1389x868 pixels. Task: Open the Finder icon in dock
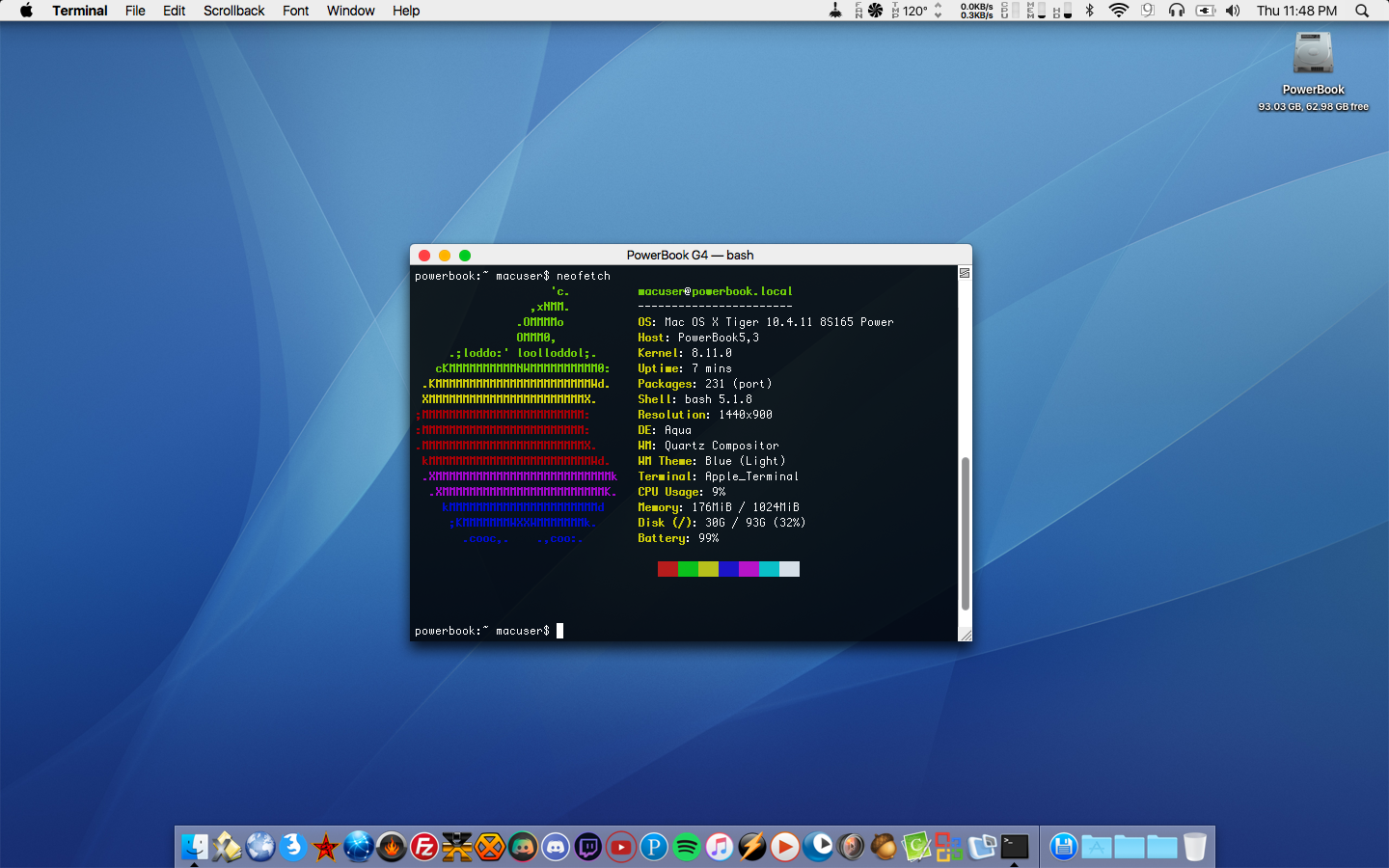tap(195, 847)
